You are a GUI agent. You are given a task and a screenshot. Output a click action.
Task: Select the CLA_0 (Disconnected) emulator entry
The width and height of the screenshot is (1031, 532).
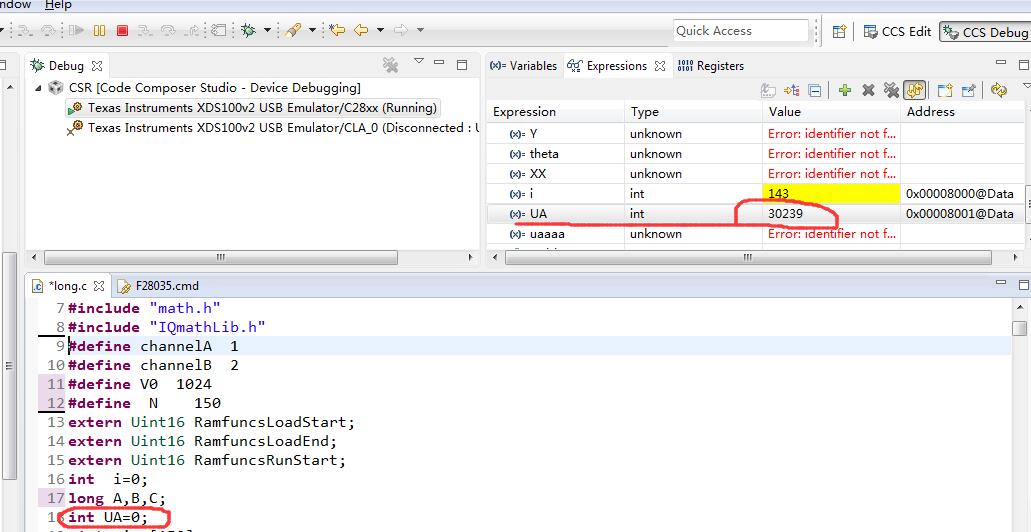273,128
